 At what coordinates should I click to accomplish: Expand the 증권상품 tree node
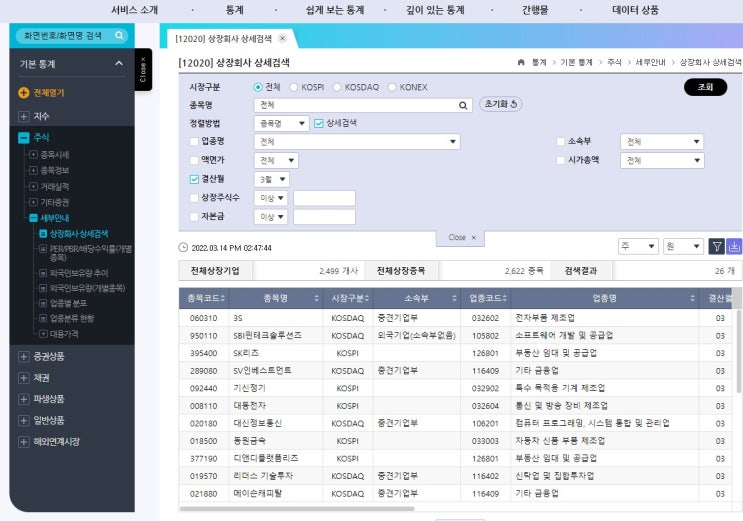24,356
